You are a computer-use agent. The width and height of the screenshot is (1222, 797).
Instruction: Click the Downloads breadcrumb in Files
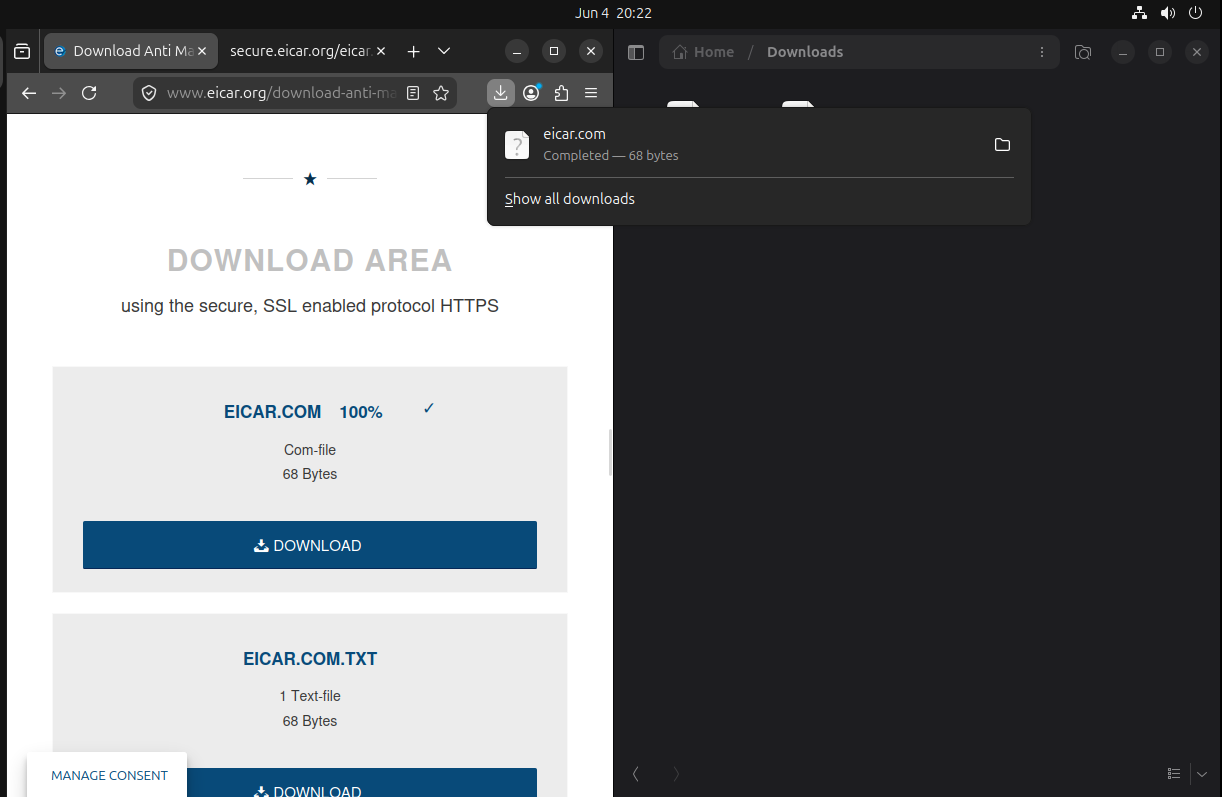pos(805,52)
